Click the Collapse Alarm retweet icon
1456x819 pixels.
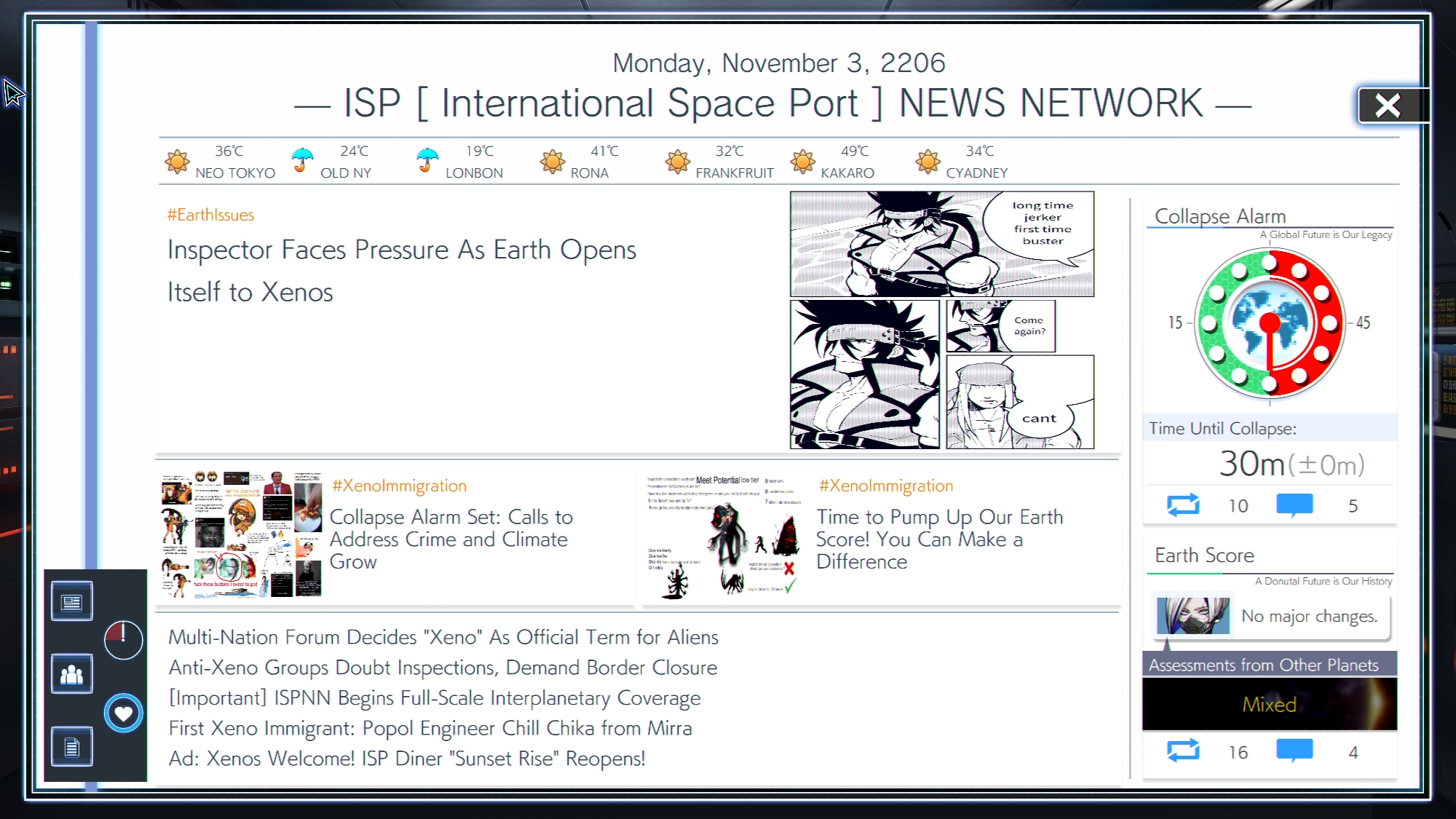[x=1183, y=505]
